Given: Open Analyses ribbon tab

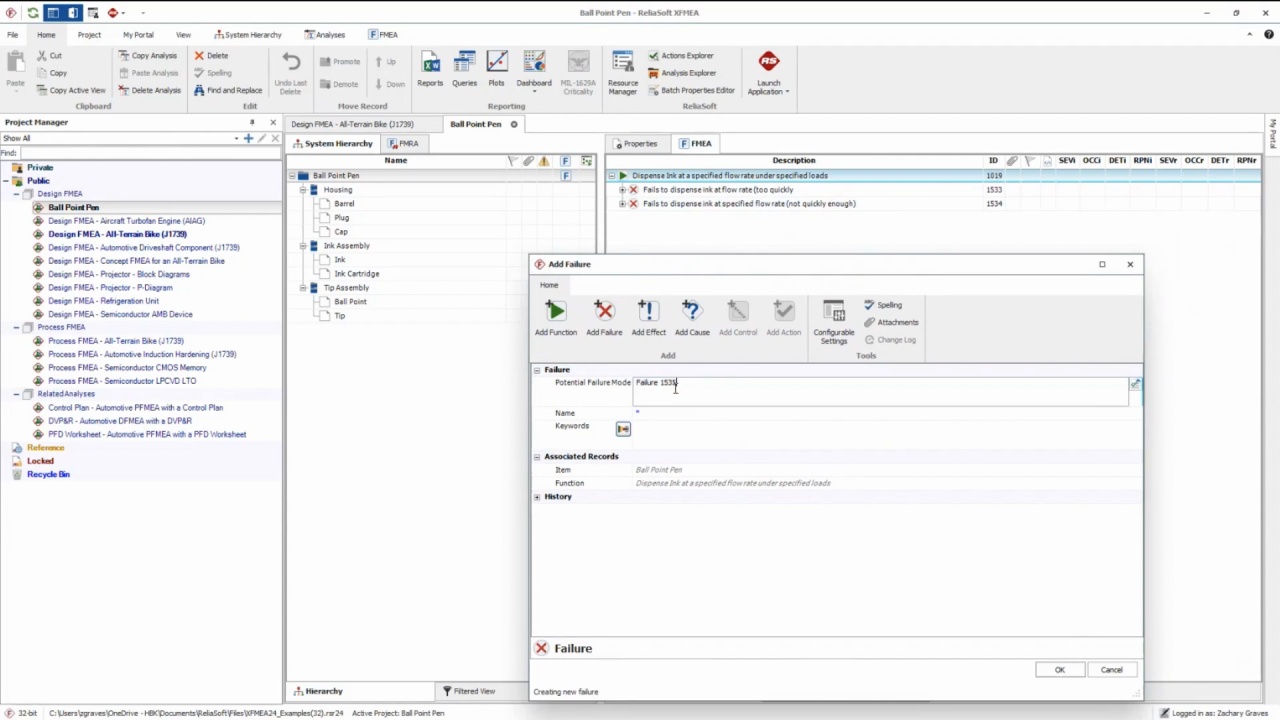Looking at the screenshot, I should [x=325, y=35].
